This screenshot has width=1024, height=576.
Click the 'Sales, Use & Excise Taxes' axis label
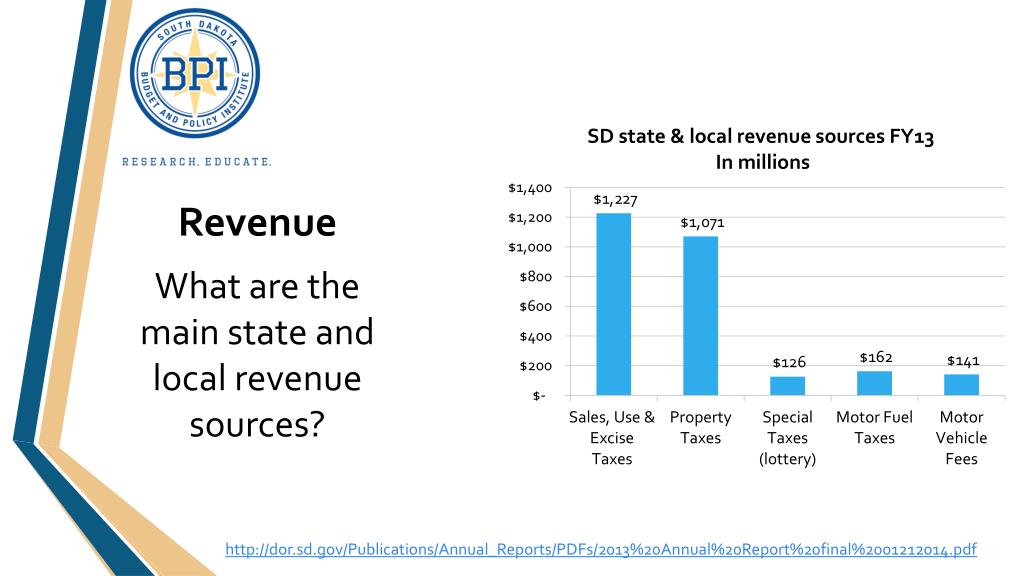pos(611,438)
